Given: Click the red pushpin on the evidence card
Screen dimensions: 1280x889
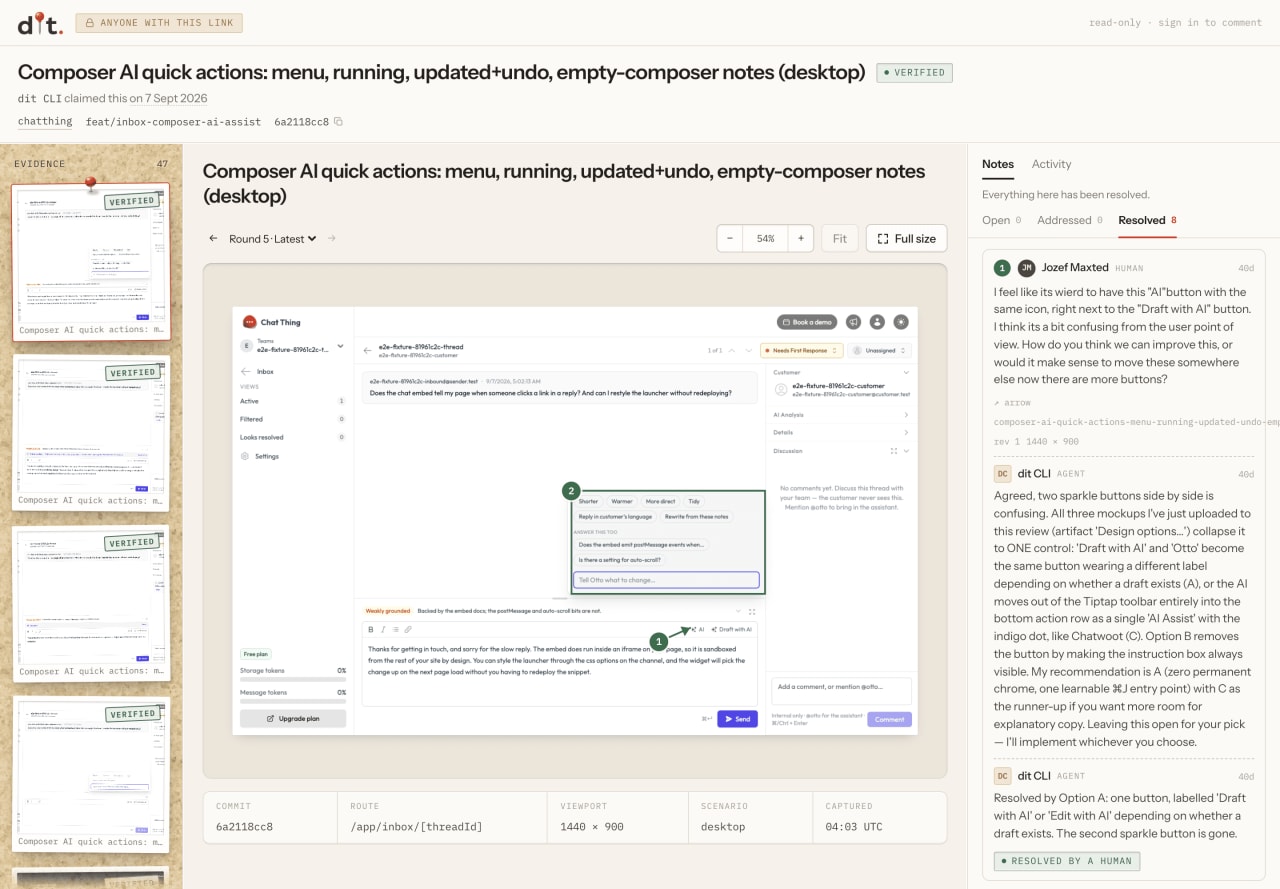Looking at the screenshot, I should [91, 184].
